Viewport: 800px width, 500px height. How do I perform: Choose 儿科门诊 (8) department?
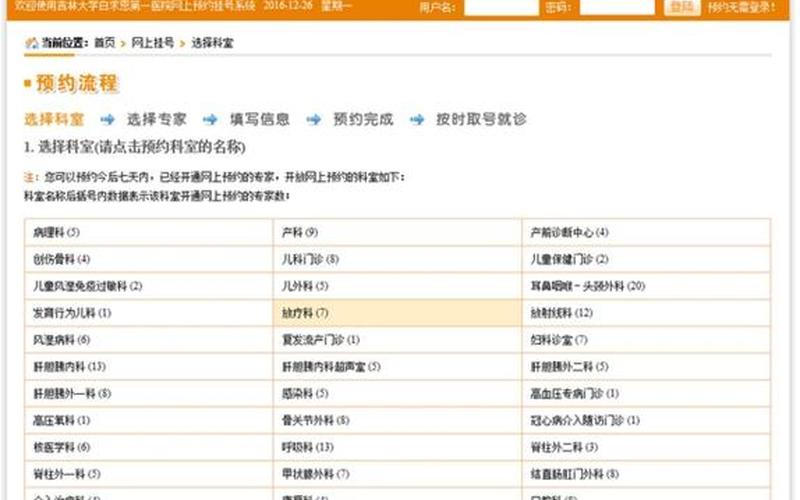tap(310, 259)
